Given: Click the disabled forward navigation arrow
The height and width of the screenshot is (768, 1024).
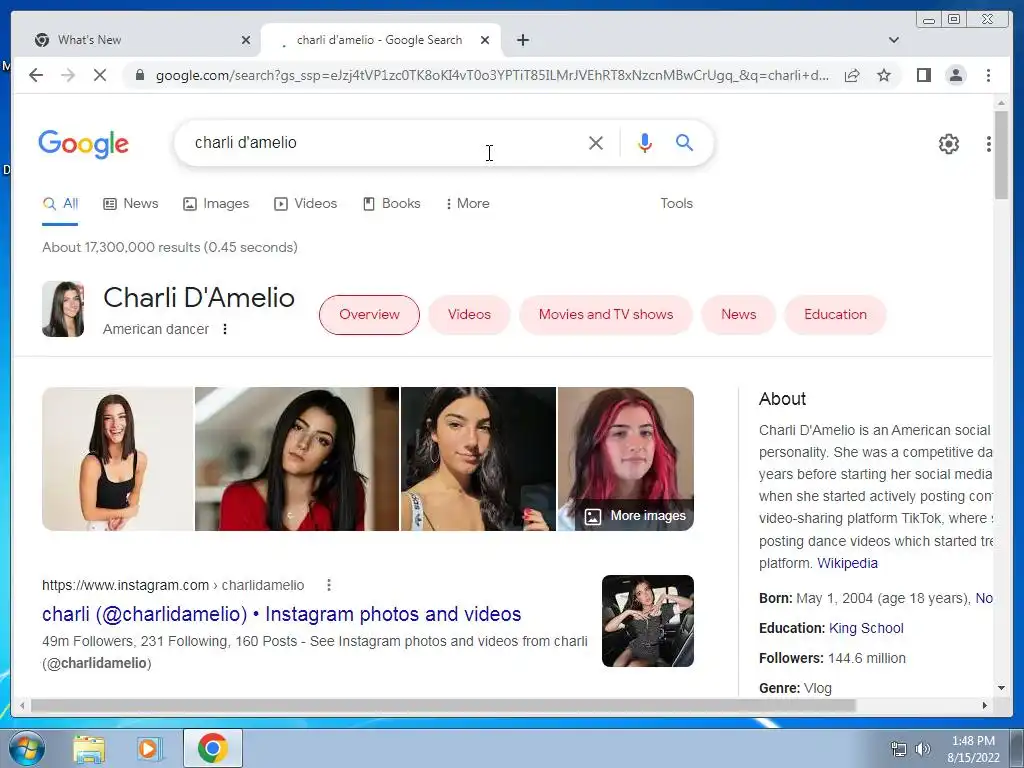Looking at the screenshot, I should 68,75.
